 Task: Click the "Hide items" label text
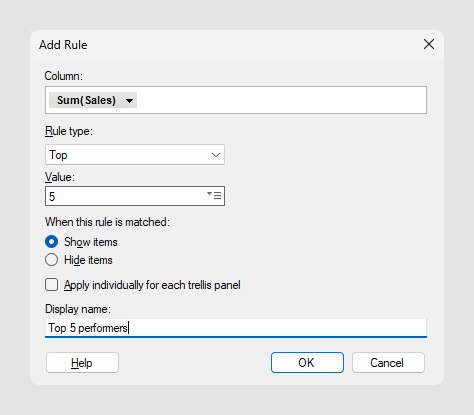[88, 260]
